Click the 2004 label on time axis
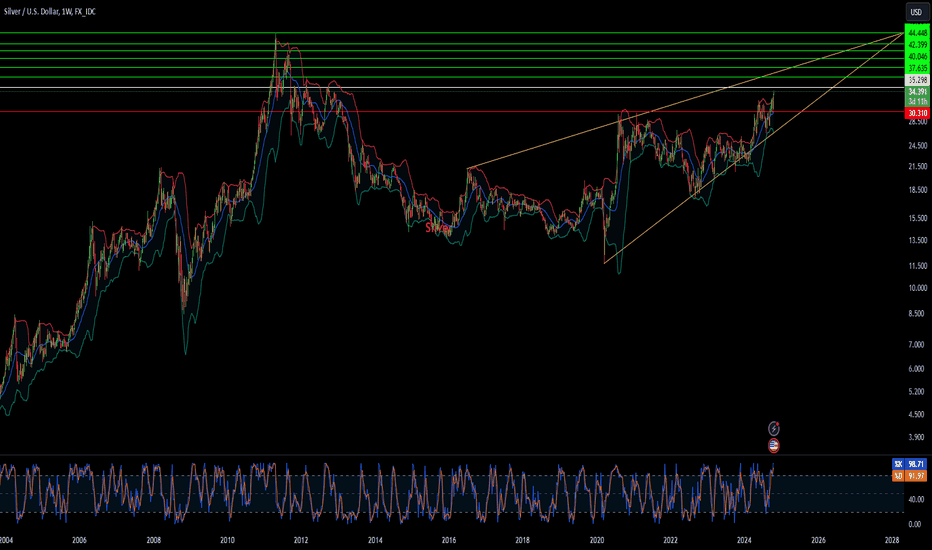The height and width of the screenshot is (550, 932). tap(6, 540)
